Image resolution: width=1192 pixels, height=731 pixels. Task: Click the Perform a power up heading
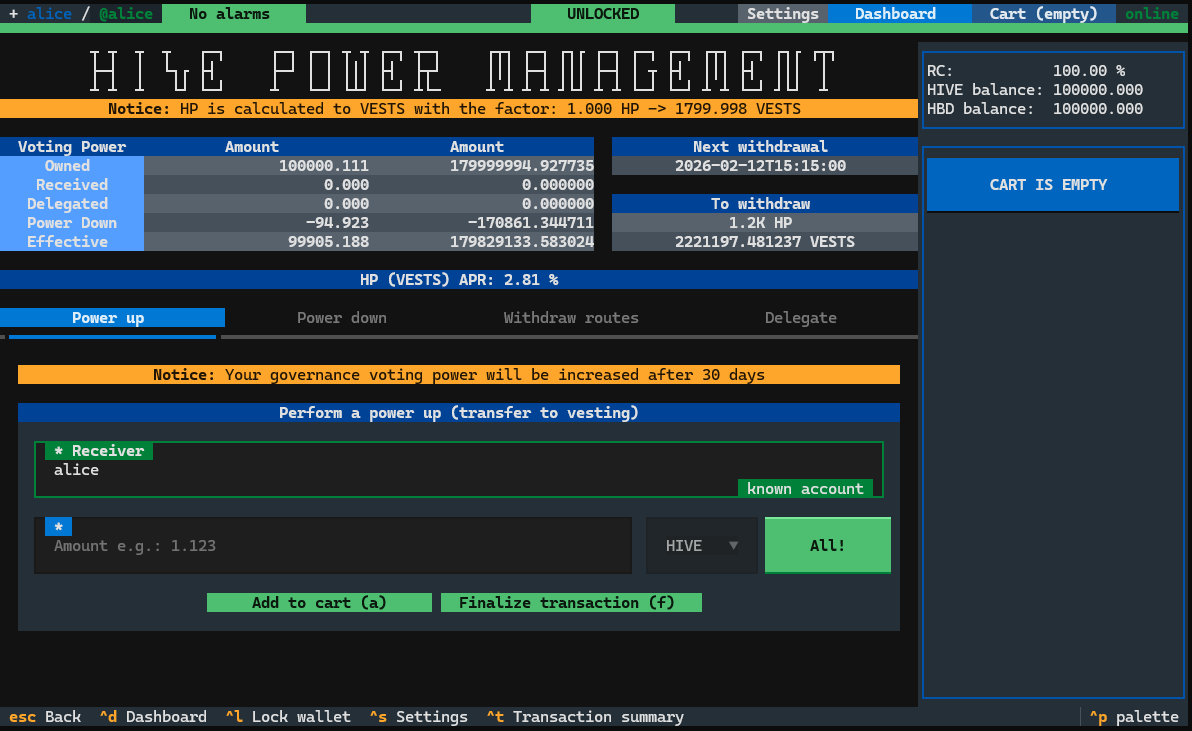click(458, 413)
